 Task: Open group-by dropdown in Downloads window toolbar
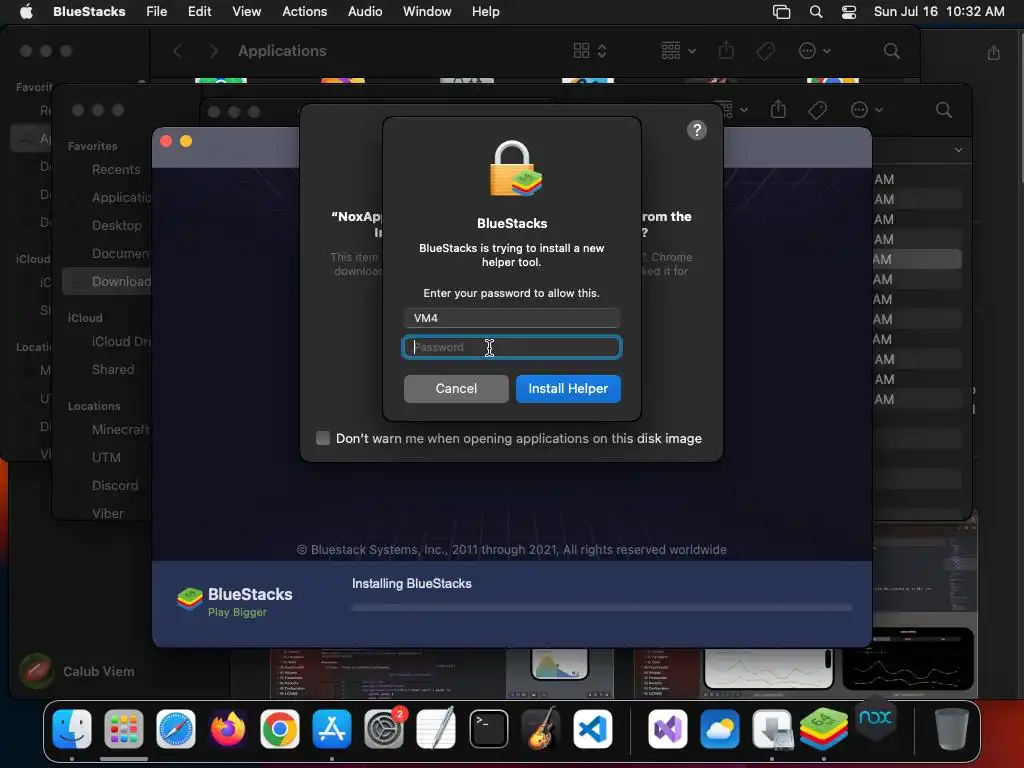[731, 109]
